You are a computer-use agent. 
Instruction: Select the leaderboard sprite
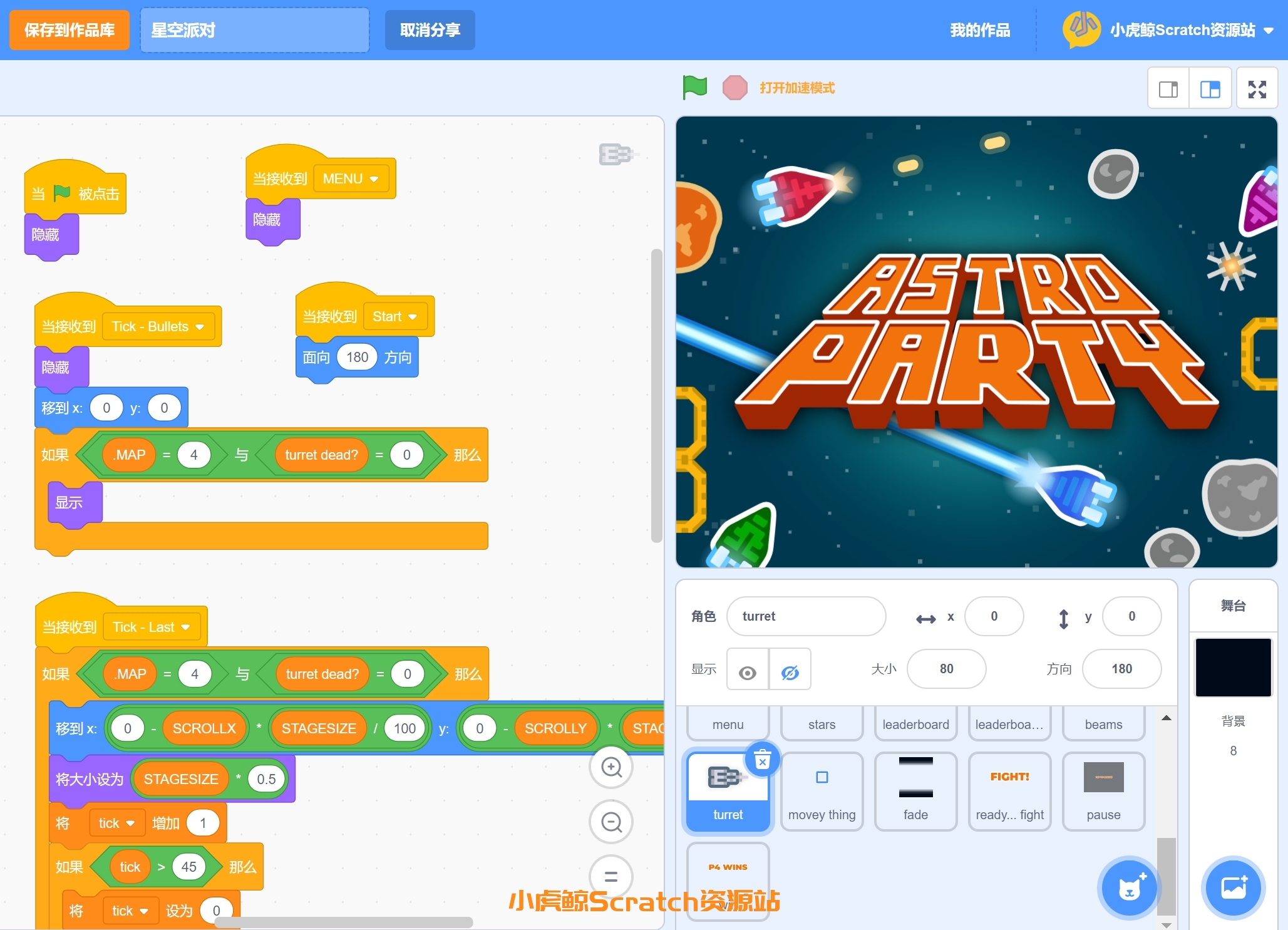915,723
